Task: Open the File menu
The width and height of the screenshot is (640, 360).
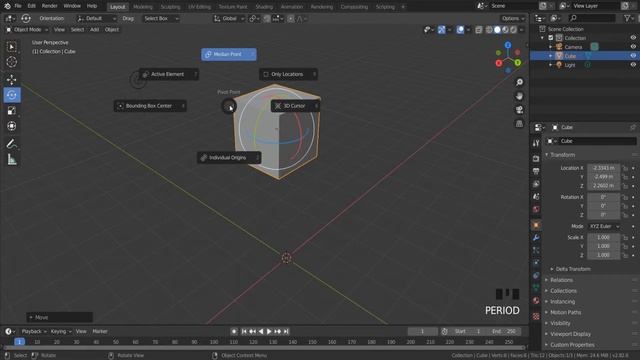Action: click(x=18, y=6)
